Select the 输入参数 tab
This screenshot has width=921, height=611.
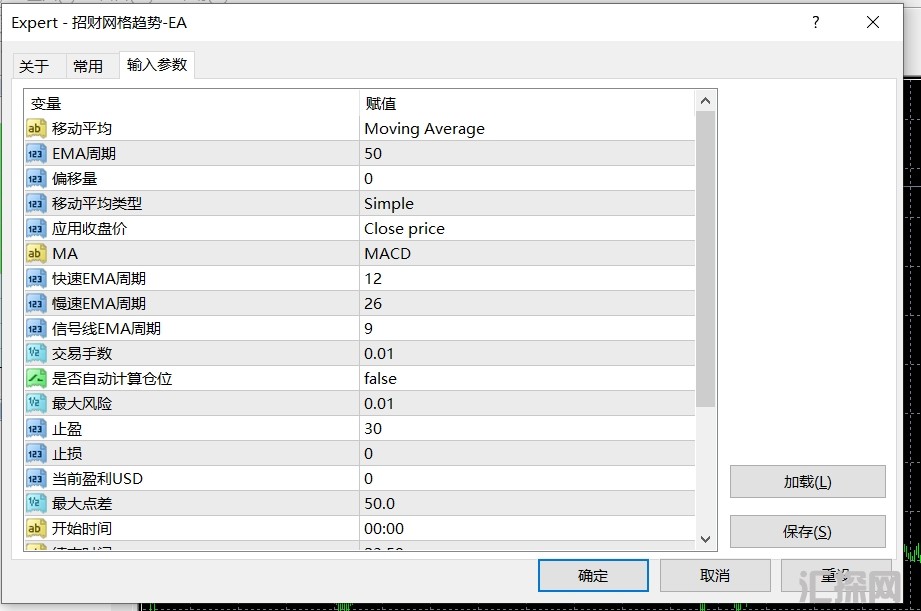[157, 65]
